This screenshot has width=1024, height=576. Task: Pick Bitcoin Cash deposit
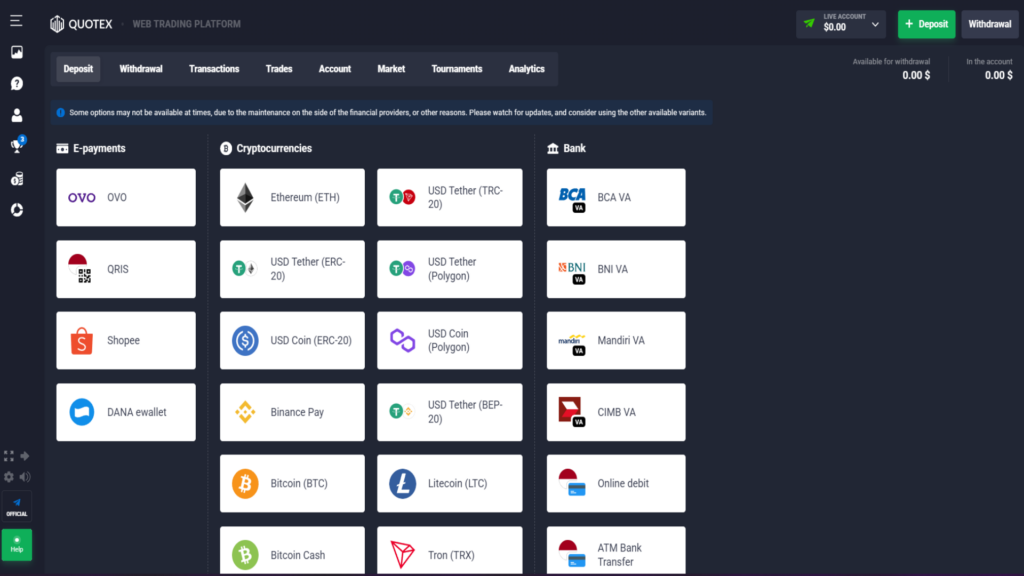click(293, 551)
